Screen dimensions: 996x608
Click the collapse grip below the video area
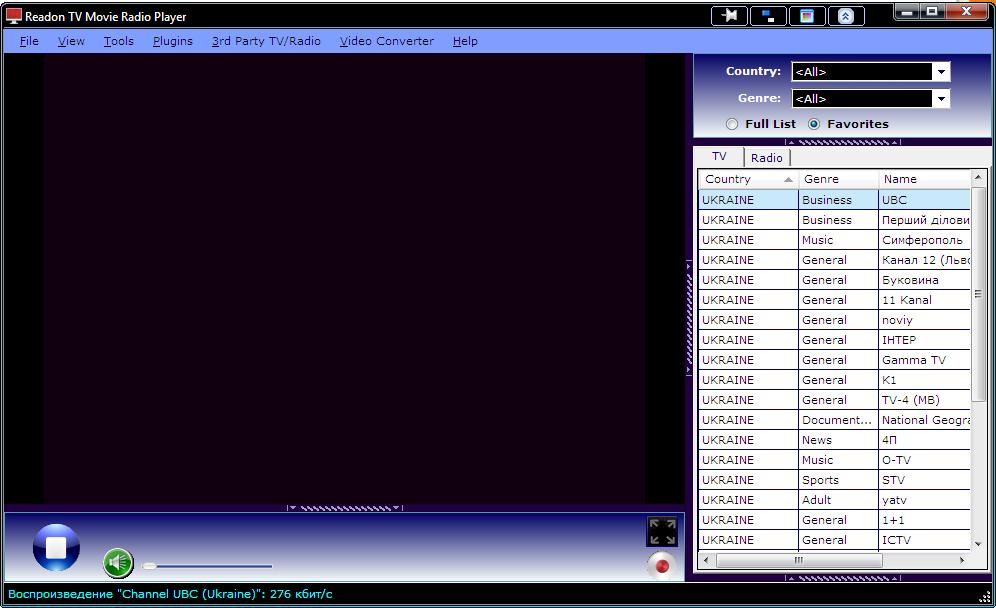(344, 508)
